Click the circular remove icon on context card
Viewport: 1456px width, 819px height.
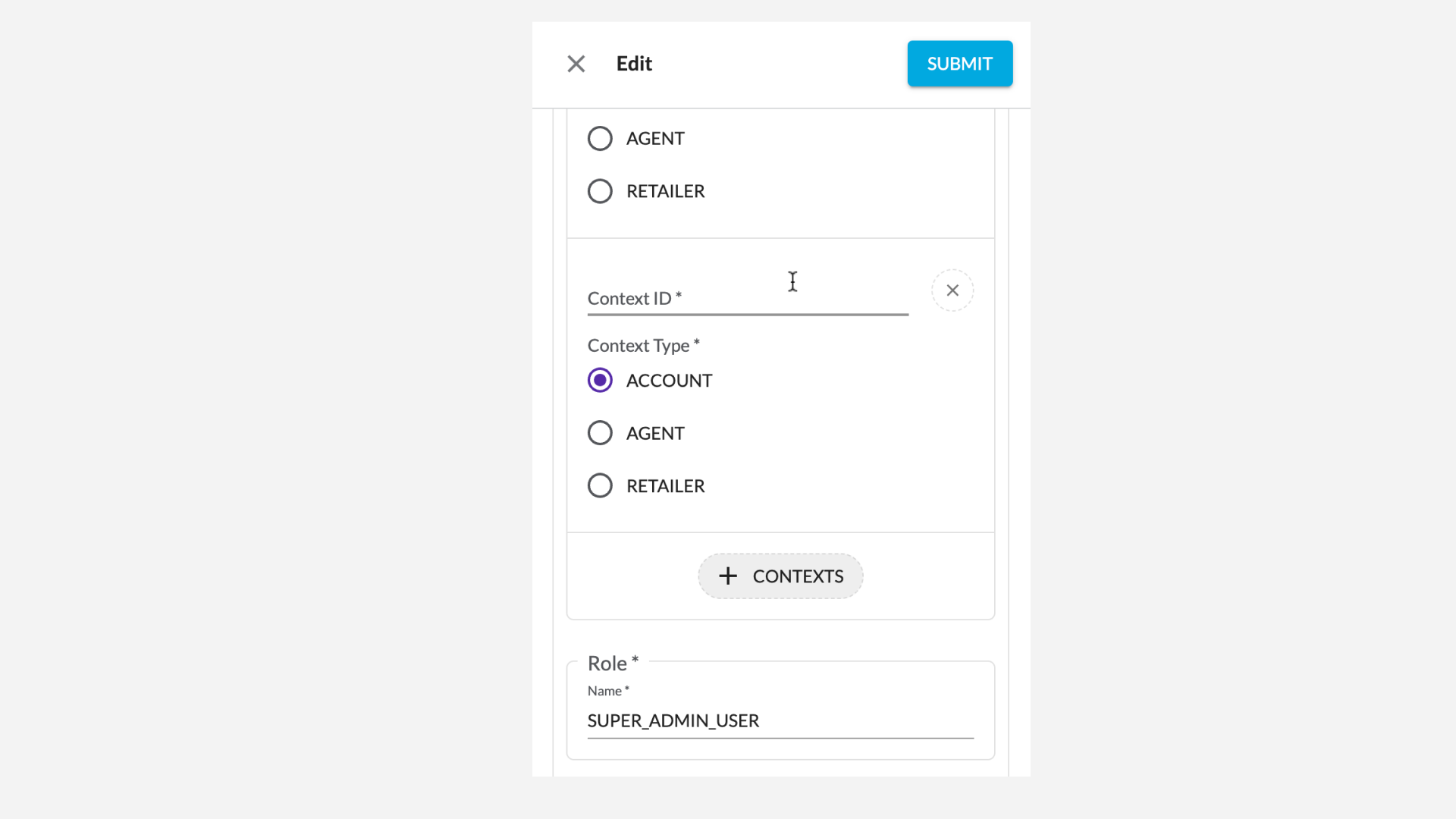point(952,290)
